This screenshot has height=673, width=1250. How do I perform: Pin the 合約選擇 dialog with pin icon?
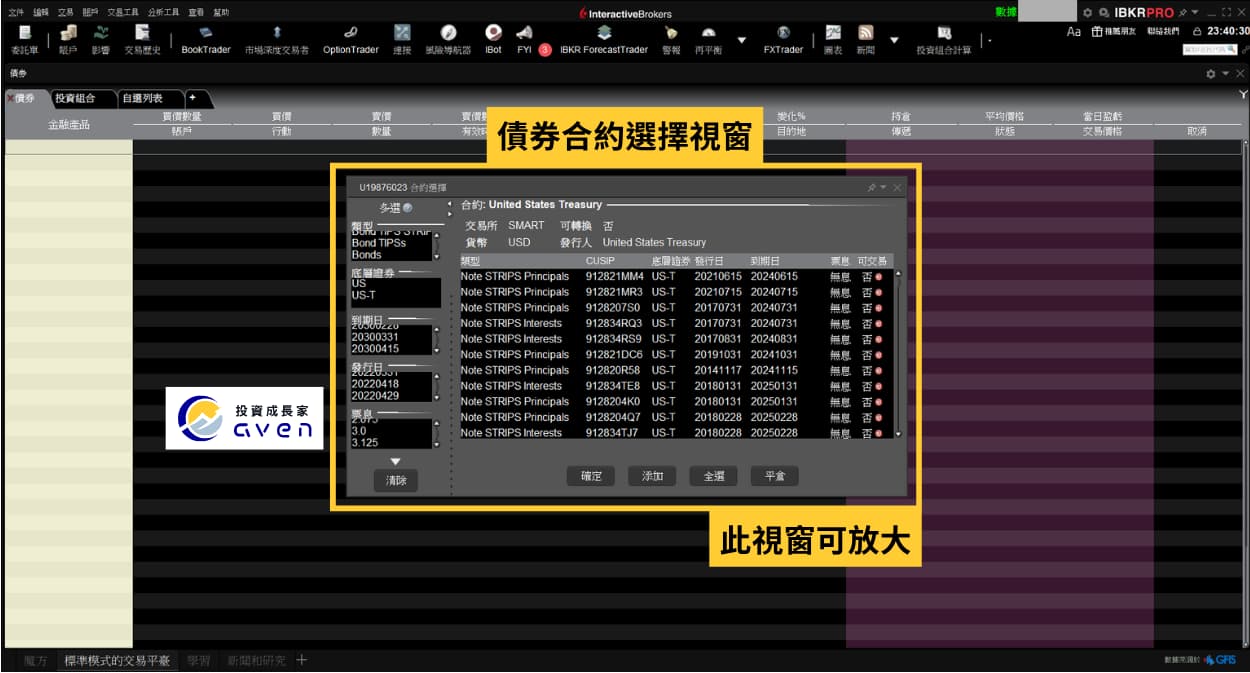click(x=871, y=187)
